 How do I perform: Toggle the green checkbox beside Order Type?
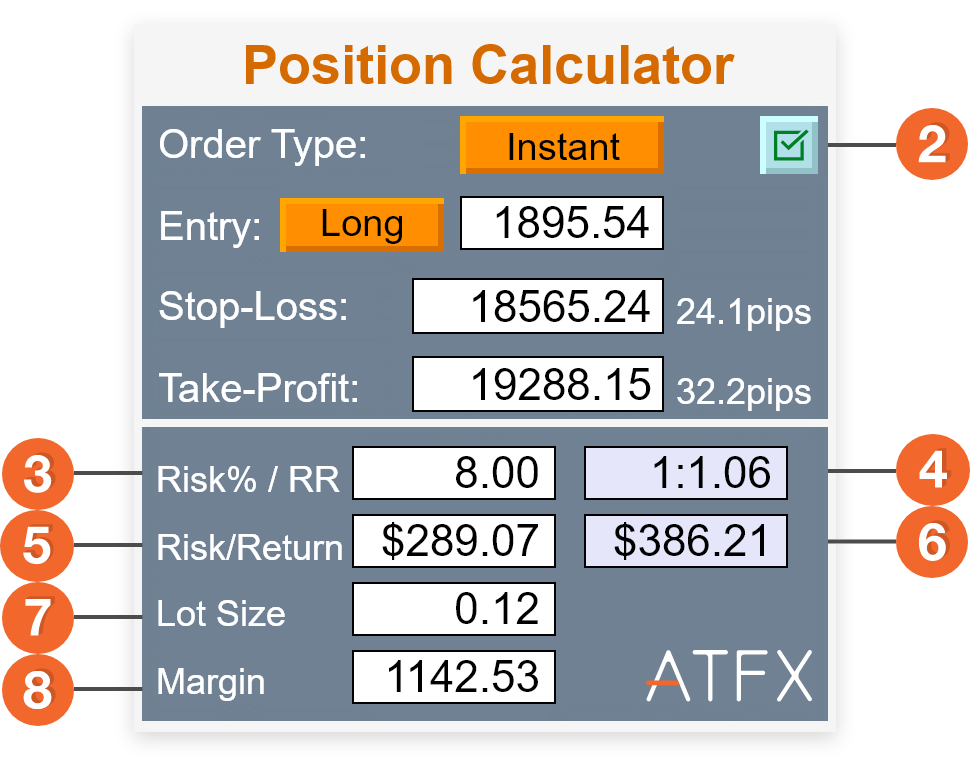(789, 145)
